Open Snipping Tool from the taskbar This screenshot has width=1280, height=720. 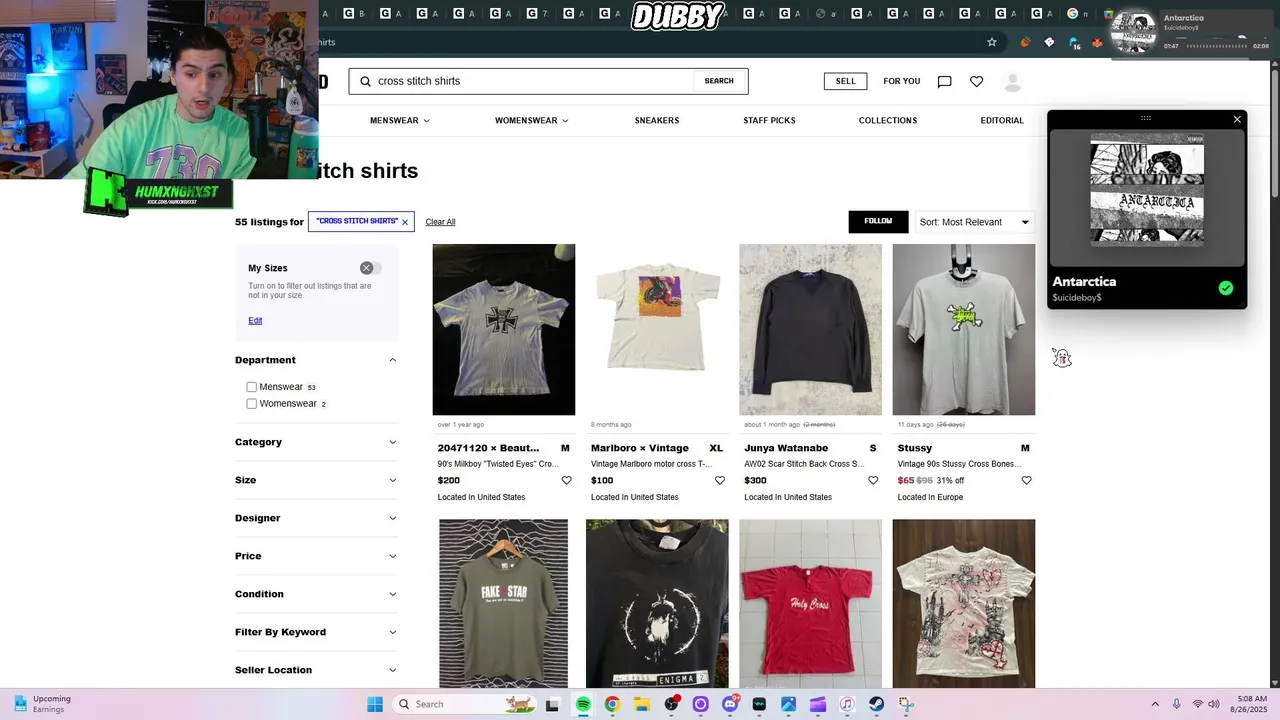906,704
